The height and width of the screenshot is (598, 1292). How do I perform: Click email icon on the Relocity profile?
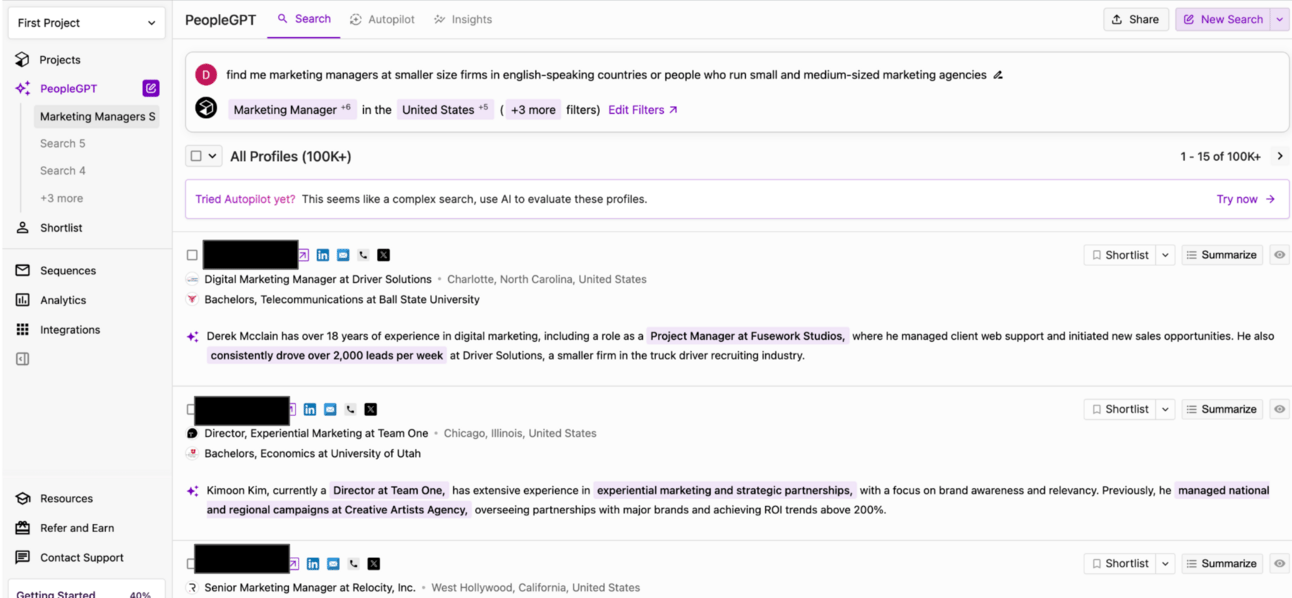(x=333, y=564)
